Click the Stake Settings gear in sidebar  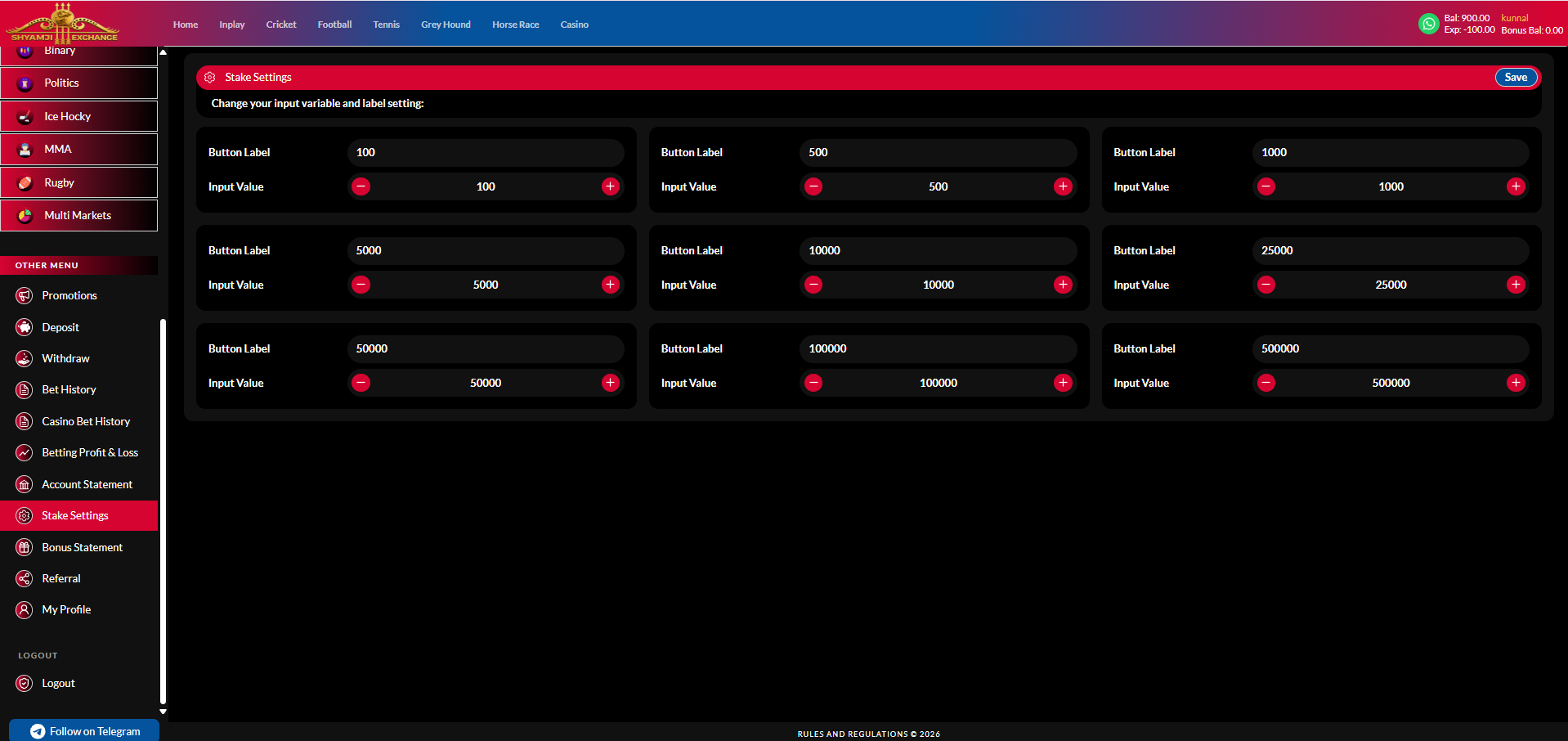pos(25,515)
